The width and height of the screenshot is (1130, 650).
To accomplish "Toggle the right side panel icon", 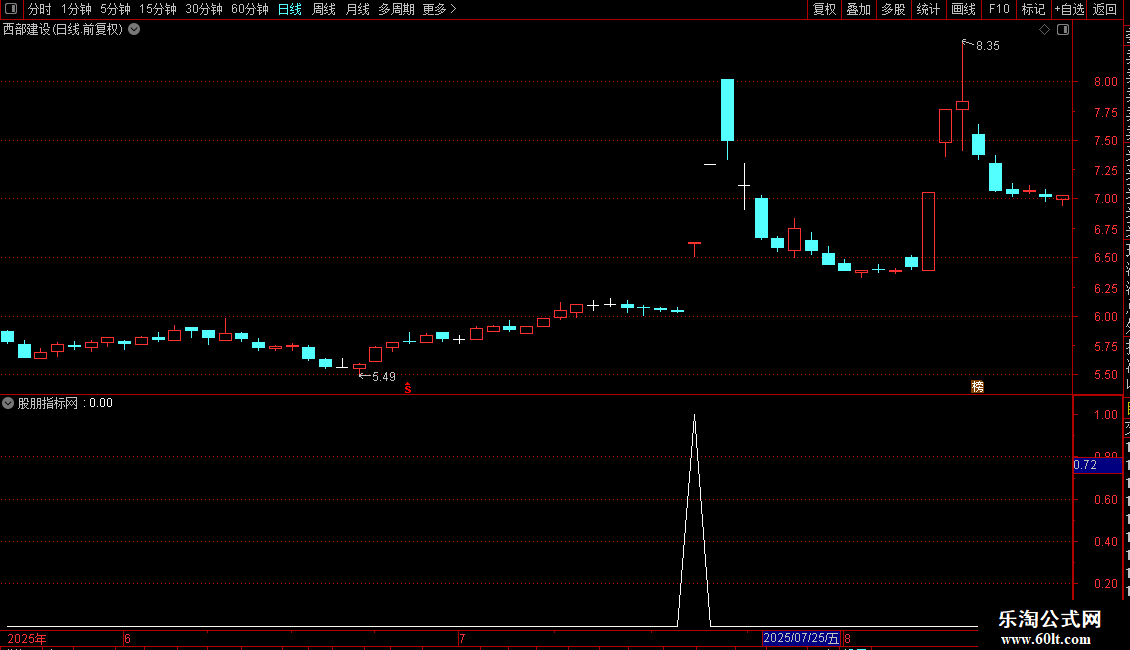I will coord(1063,30).
